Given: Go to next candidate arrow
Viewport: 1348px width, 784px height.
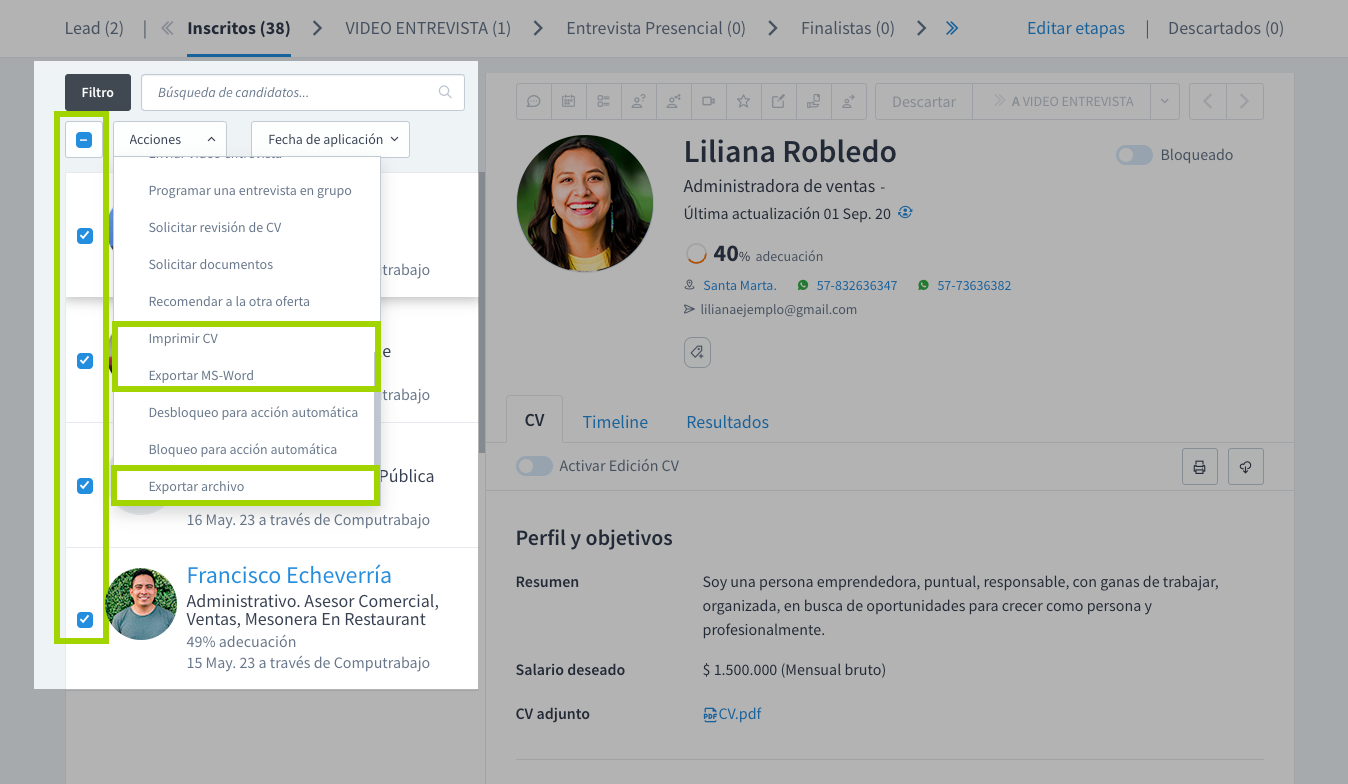Looking at the screenshot, I should (1244, 101).
